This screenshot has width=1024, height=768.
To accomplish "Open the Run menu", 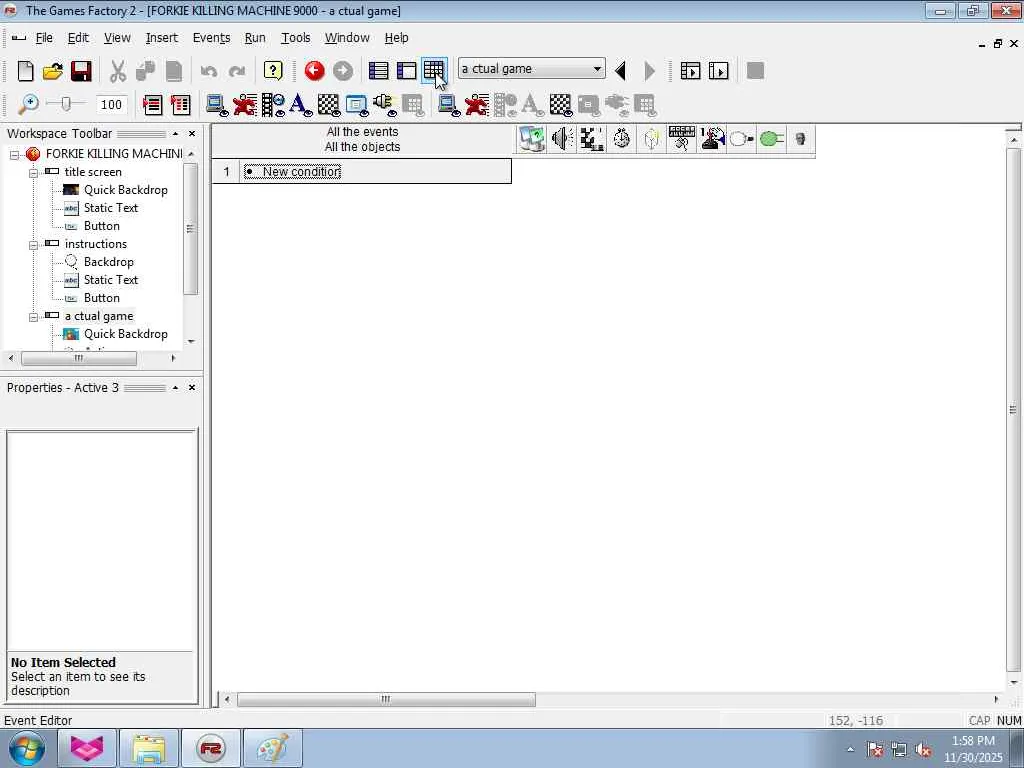I will click(255, 38).
